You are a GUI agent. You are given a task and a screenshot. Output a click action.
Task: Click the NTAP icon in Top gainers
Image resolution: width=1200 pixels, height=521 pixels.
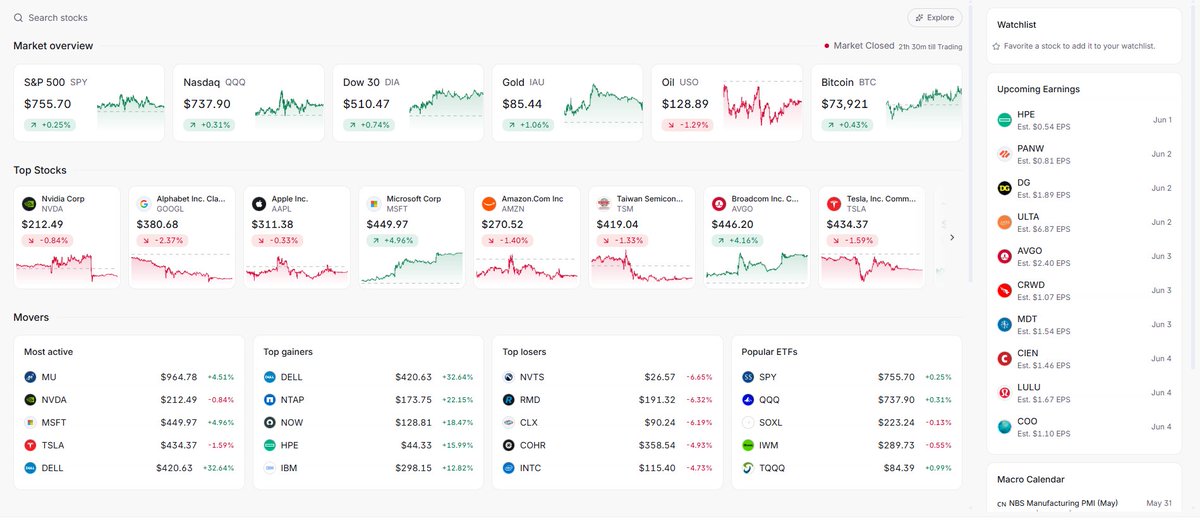point(270,400)
